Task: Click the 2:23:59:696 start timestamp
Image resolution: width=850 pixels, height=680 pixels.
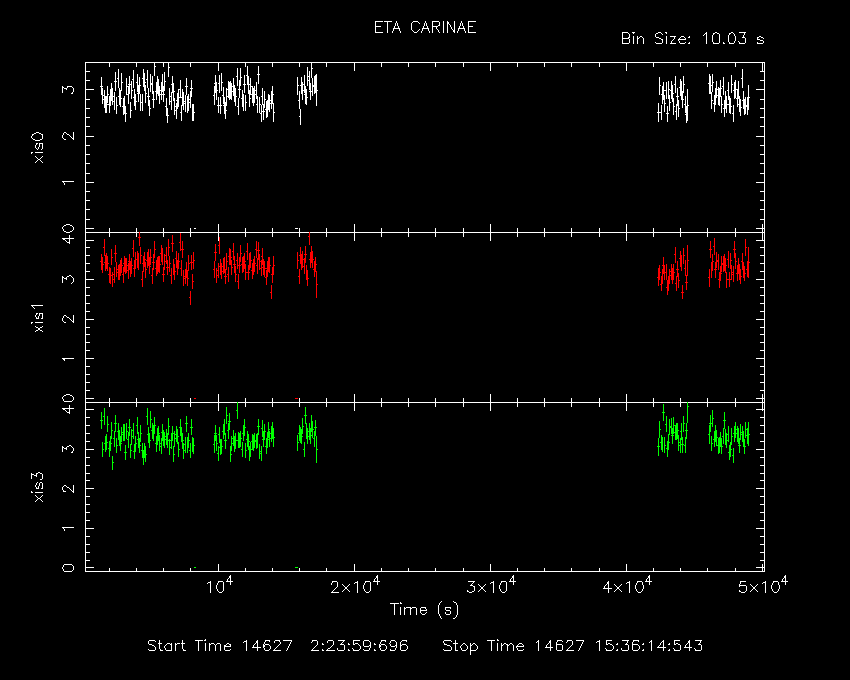Action: [x=359, y=646]
